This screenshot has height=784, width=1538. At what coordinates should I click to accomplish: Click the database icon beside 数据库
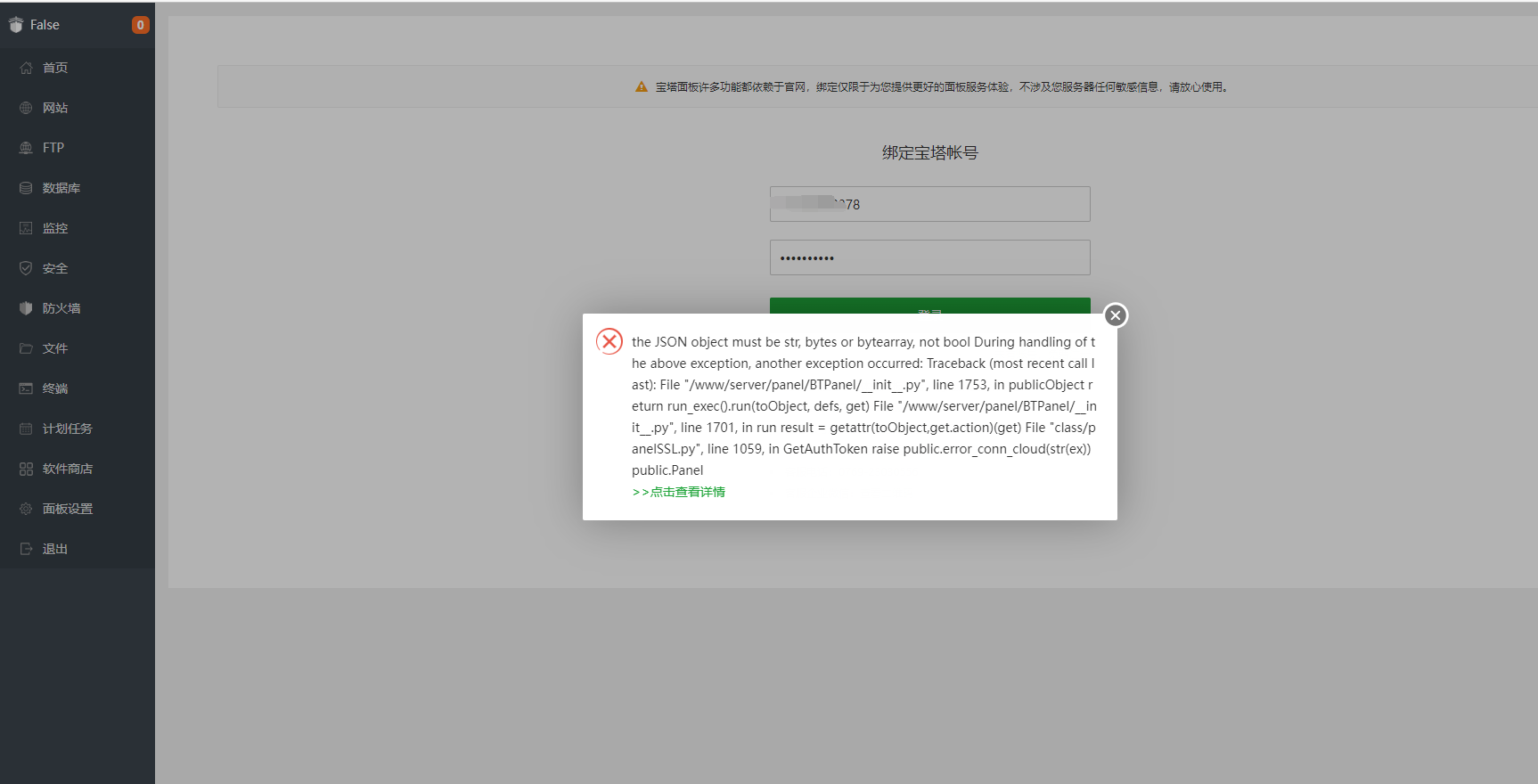pos(26,188)
